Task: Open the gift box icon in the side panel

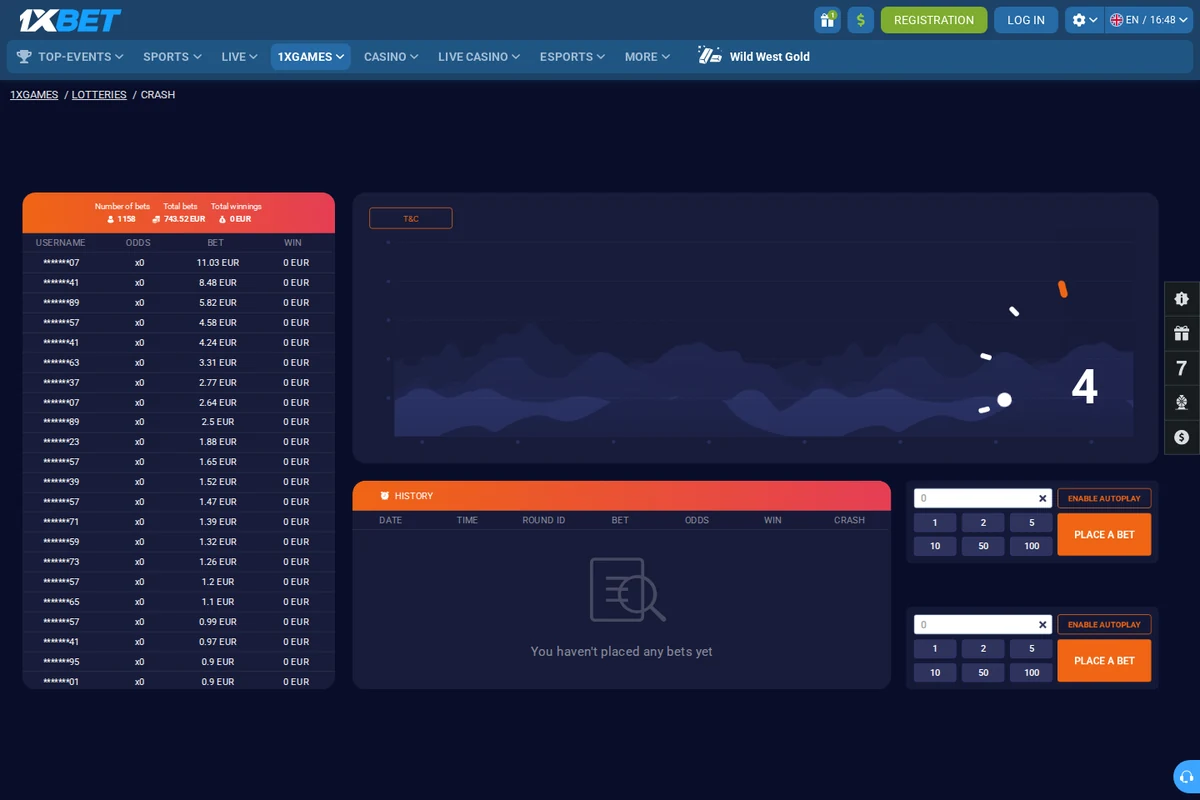Action: click(x=1182, y=333)
